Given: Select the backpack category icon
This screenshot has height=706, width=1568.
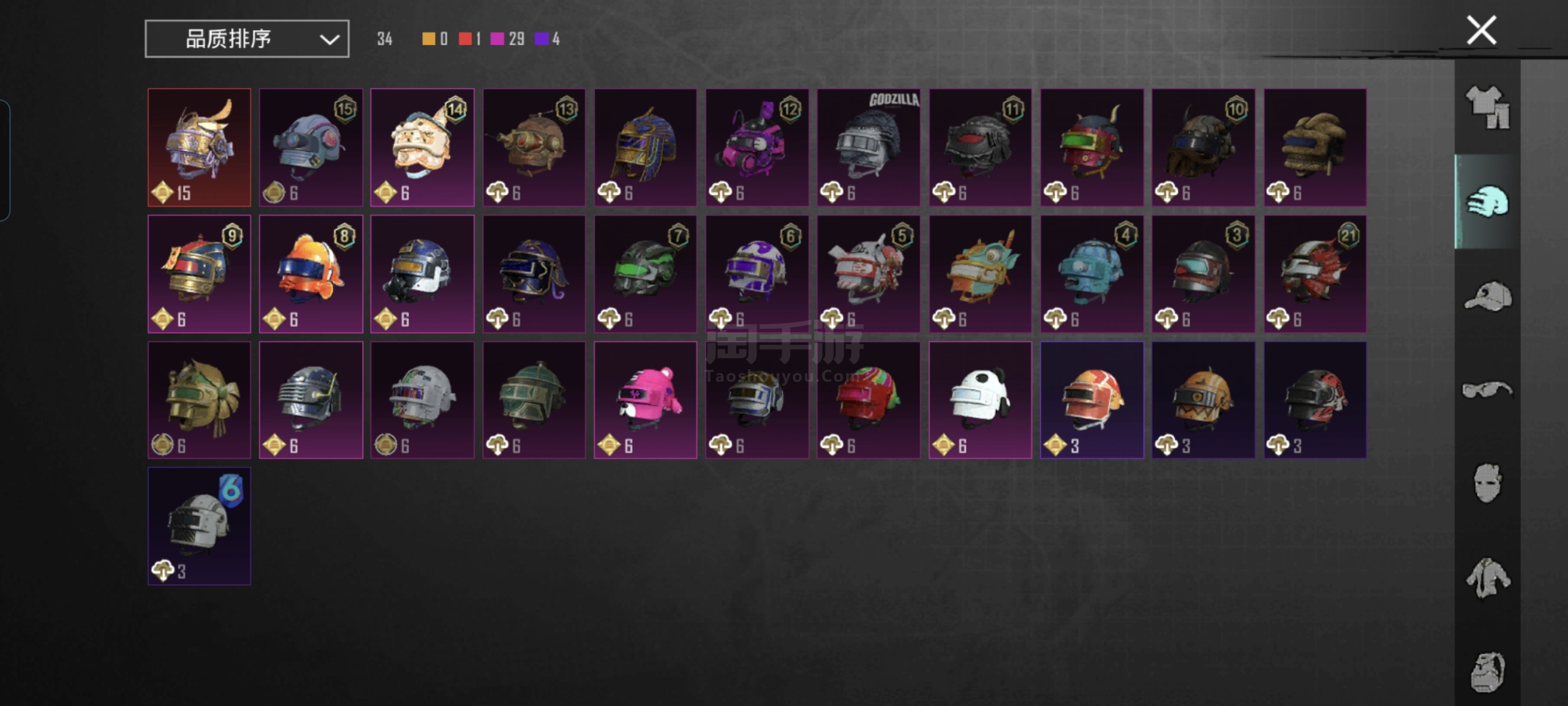Looking at the screenshot, I should tap(1487, 672).
